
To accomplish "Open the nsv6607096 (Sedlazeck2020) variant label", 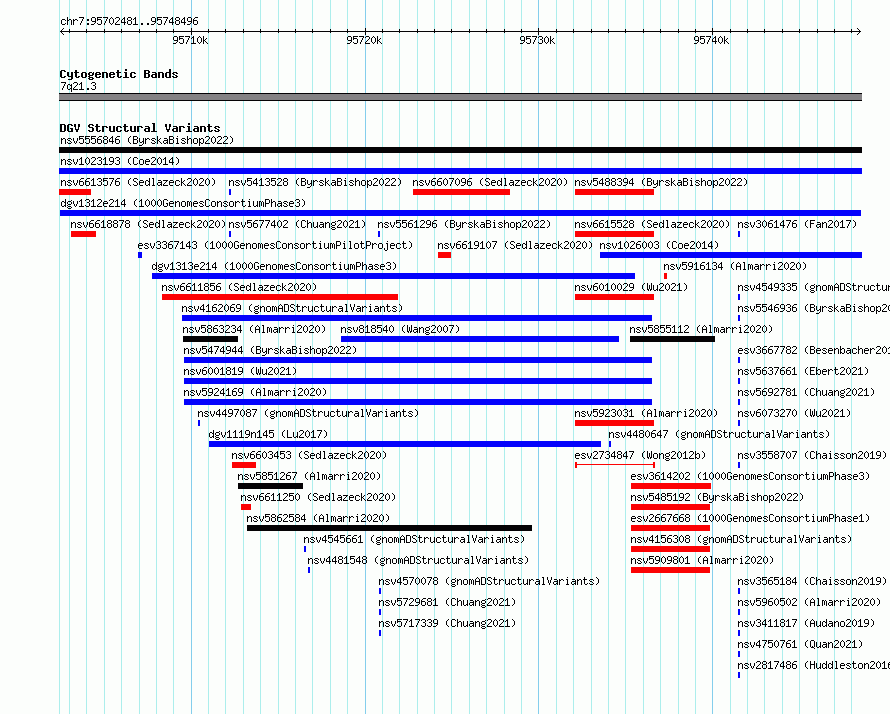I will pyautogui.click(x=490, y=182).
